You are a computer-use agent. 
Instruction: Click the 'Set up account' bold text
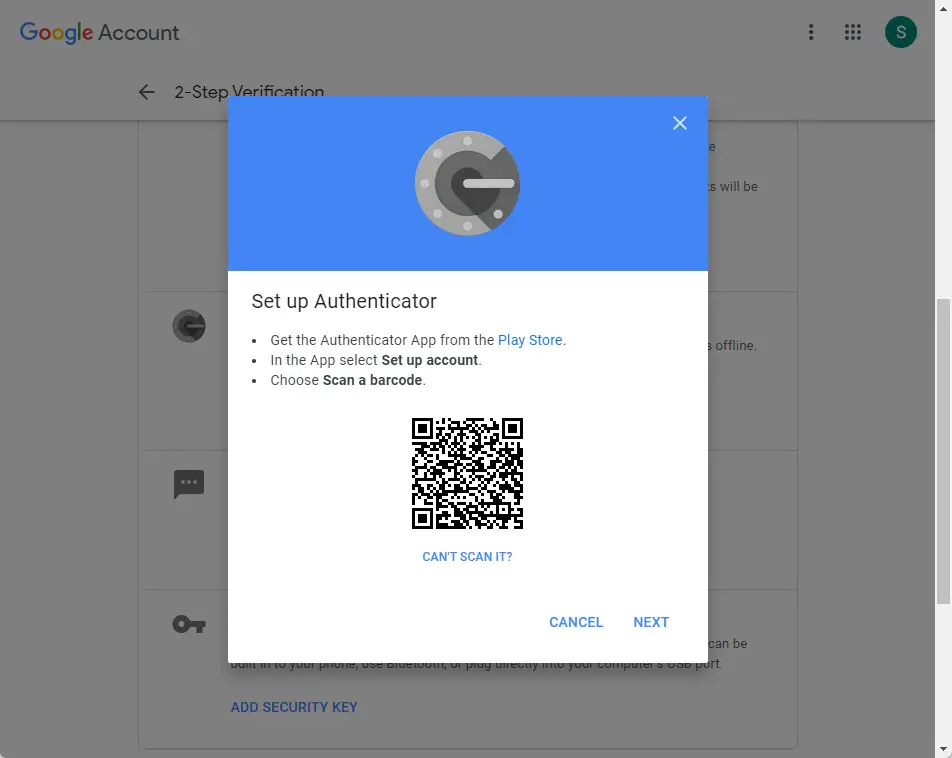(x=429, y=360)
